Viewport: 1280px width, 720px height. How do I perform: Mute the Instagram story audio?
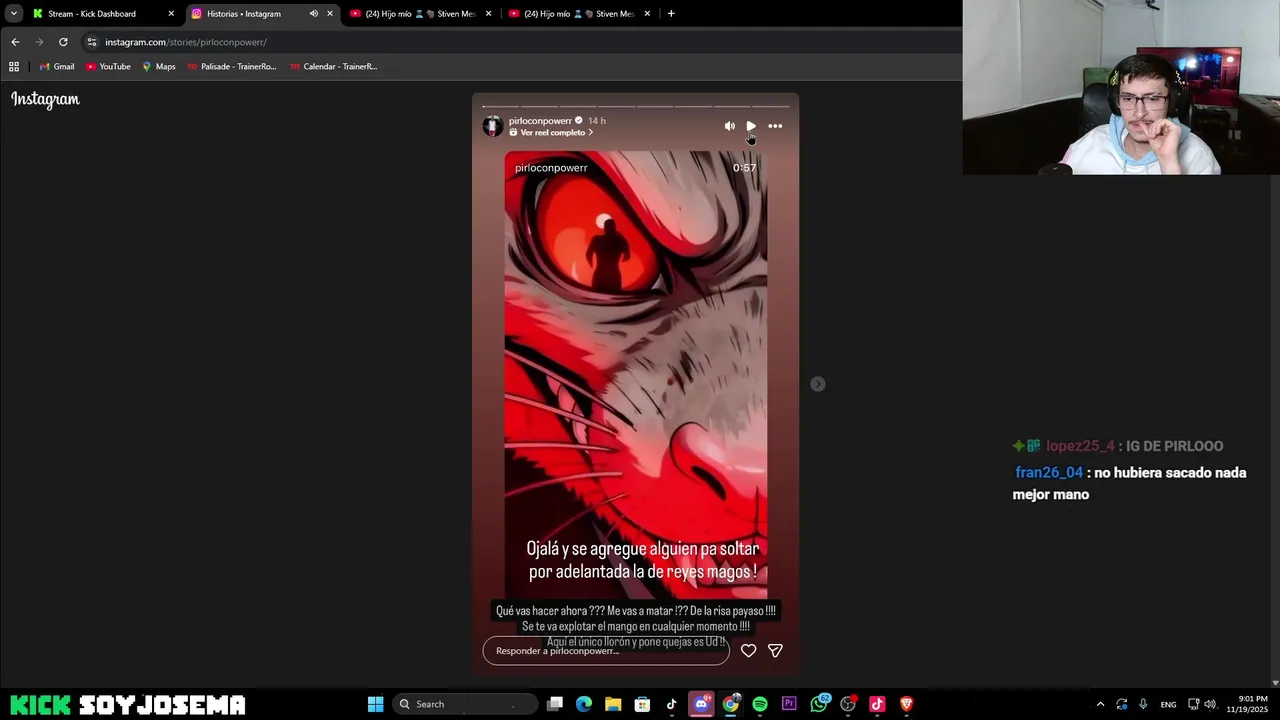[x=729, y=126]
